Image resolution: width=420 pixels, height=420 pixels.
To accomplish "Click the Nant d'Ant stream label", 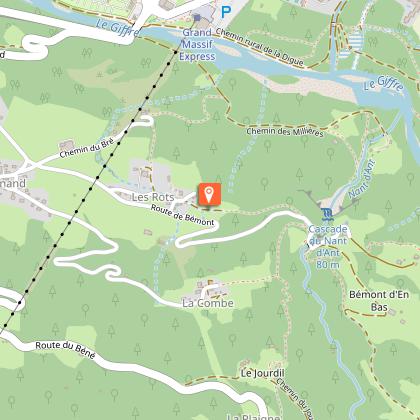I will point(362,180).
